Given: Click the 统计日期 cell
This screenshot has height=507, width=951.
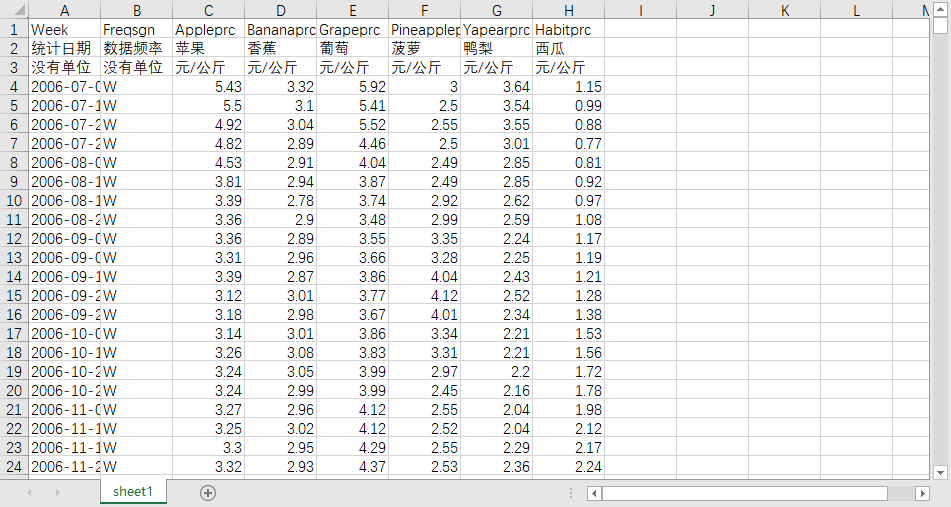Looking at the screenshot, I should click(x=64, y=48).
